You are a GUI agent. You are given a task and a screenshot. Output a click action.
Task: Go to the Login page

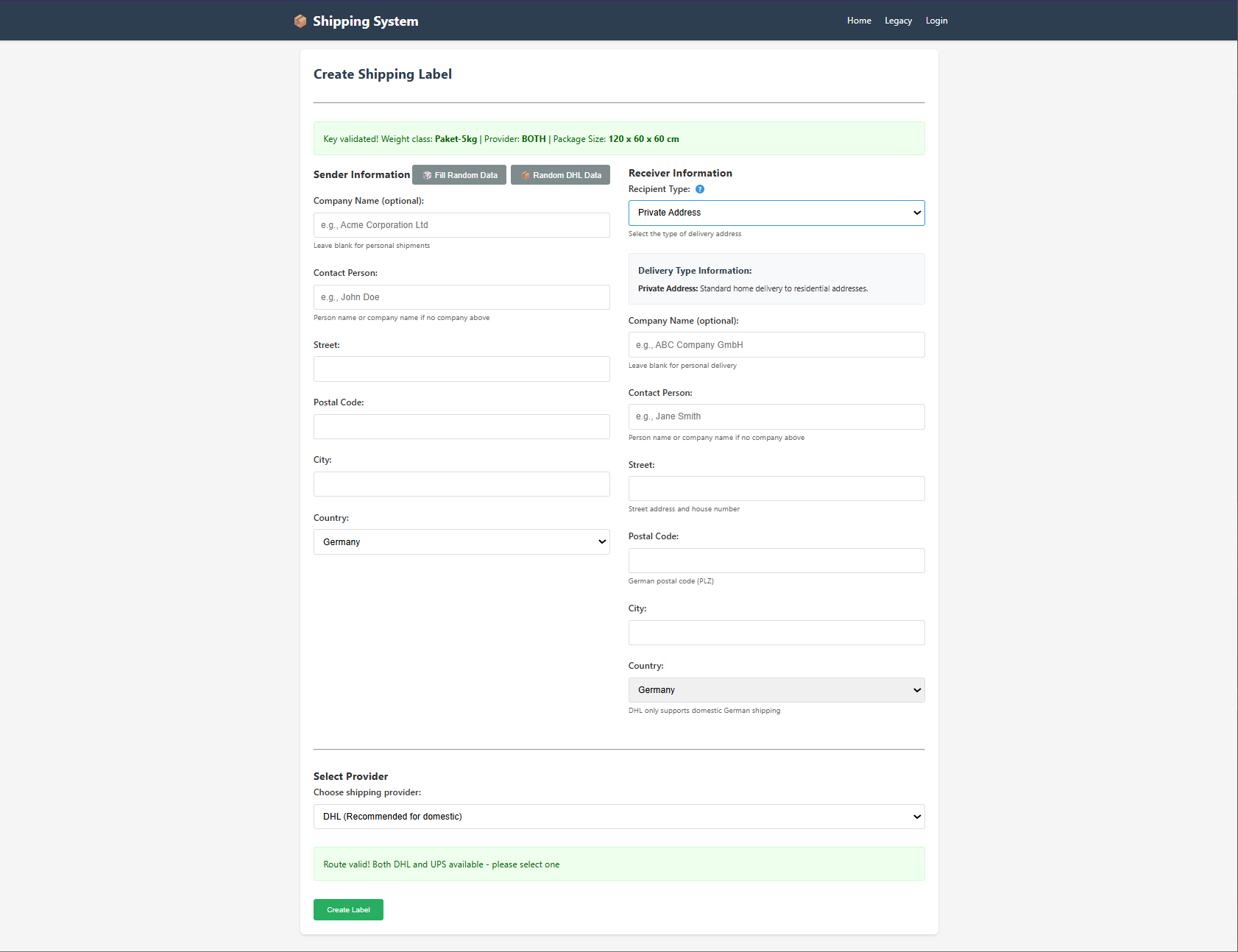coord(936,20)
